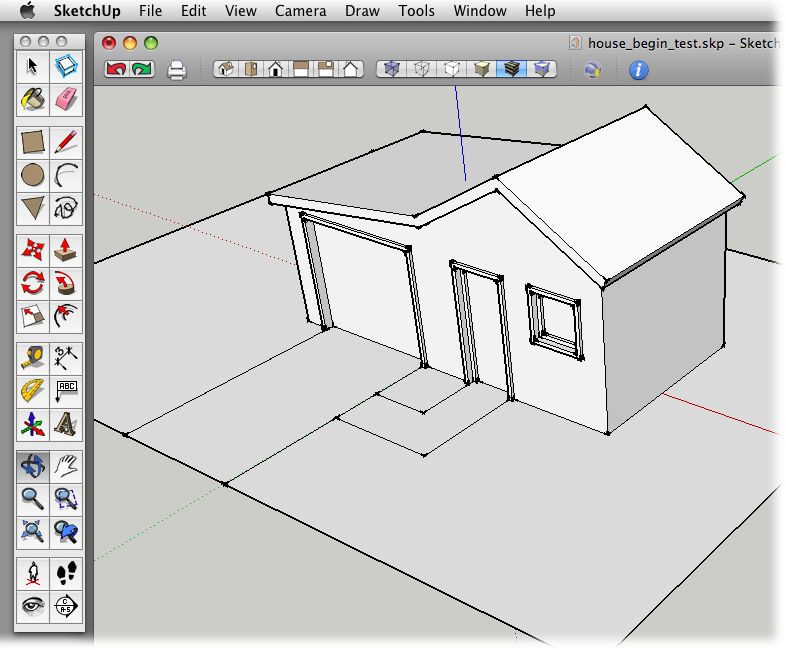Click the Undo button in toolbar
The image size is (786, 650).
(116, 70)
